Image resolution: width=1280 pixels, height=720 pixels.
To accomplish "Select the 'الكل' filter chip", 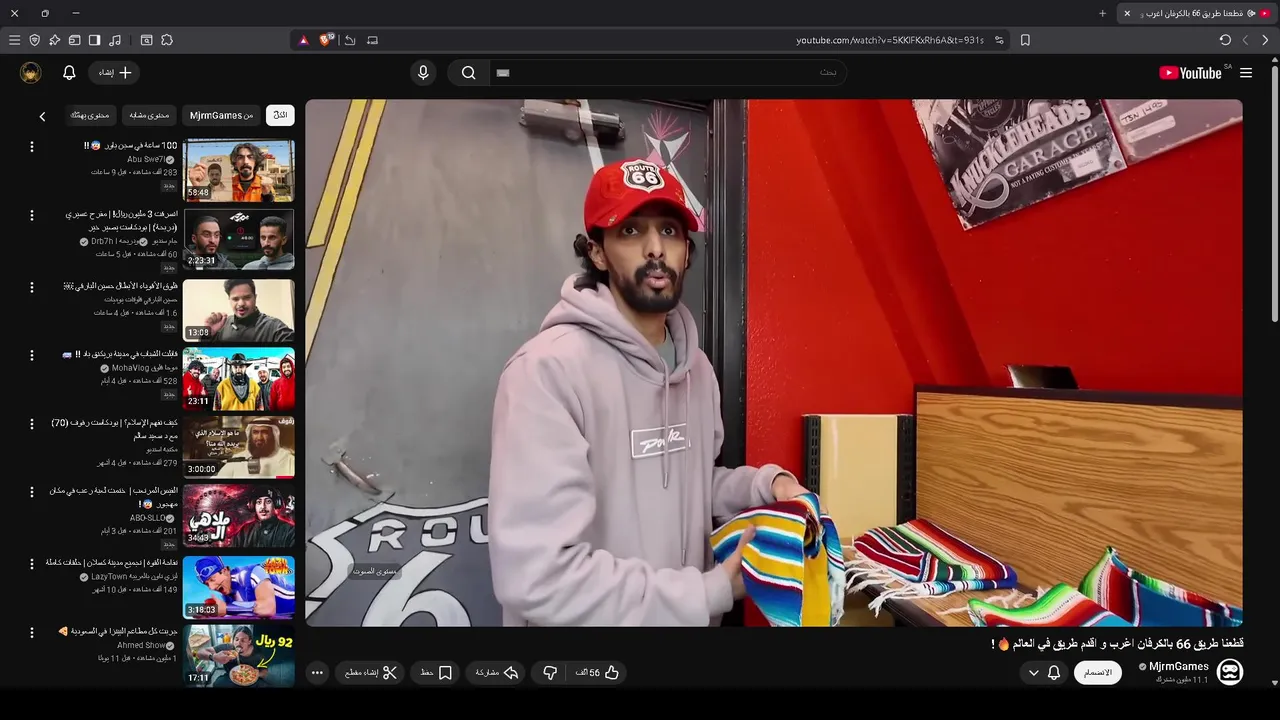I will [x=280, y=115].
